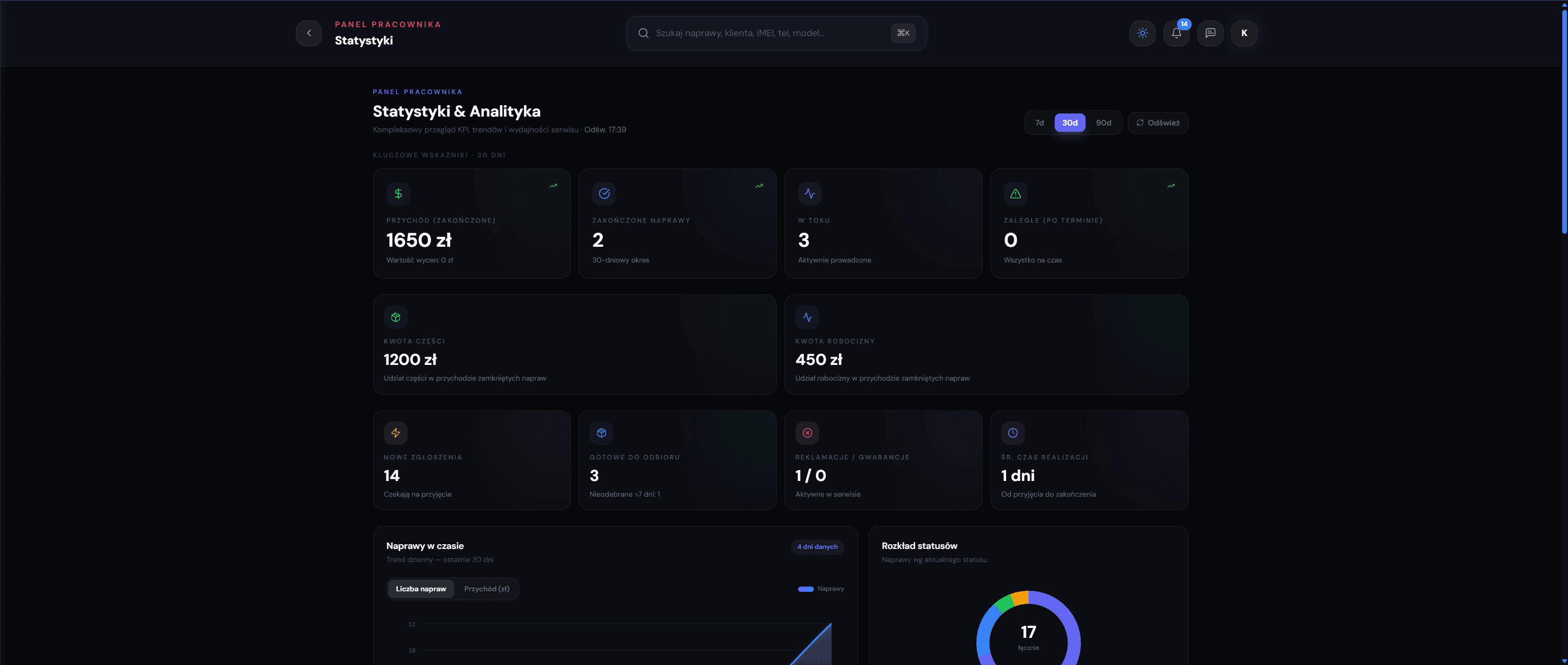Click the dollar icon on Przychód card
The image size is (1568, 665).
(x=398, y=193)
